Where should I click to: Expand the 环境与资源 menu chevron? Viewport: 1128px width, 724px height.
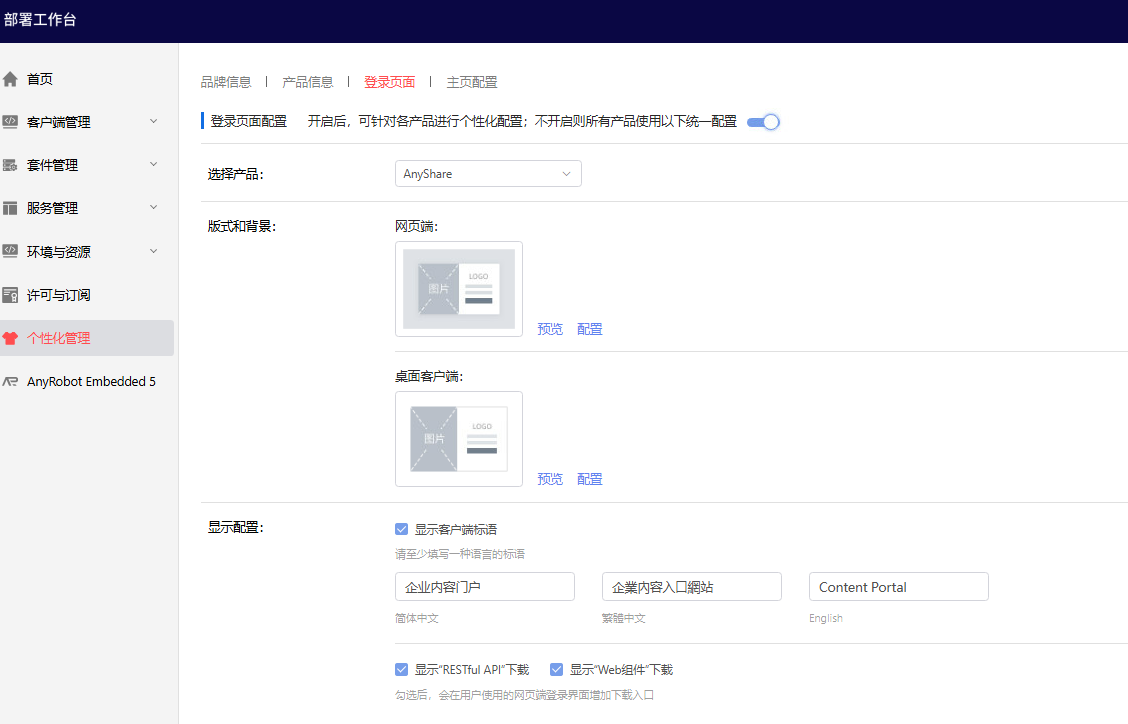(x=153, y=251)
